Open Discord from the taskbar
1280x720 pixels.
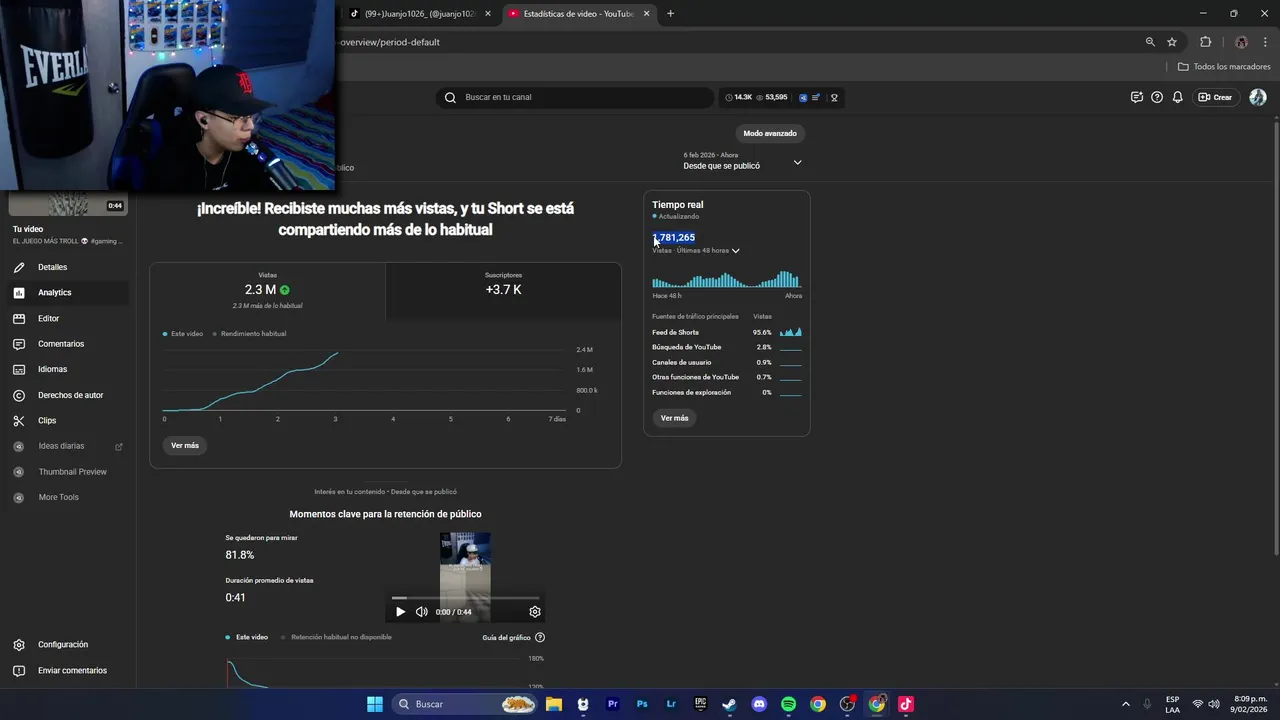click(x=759, y=704)
